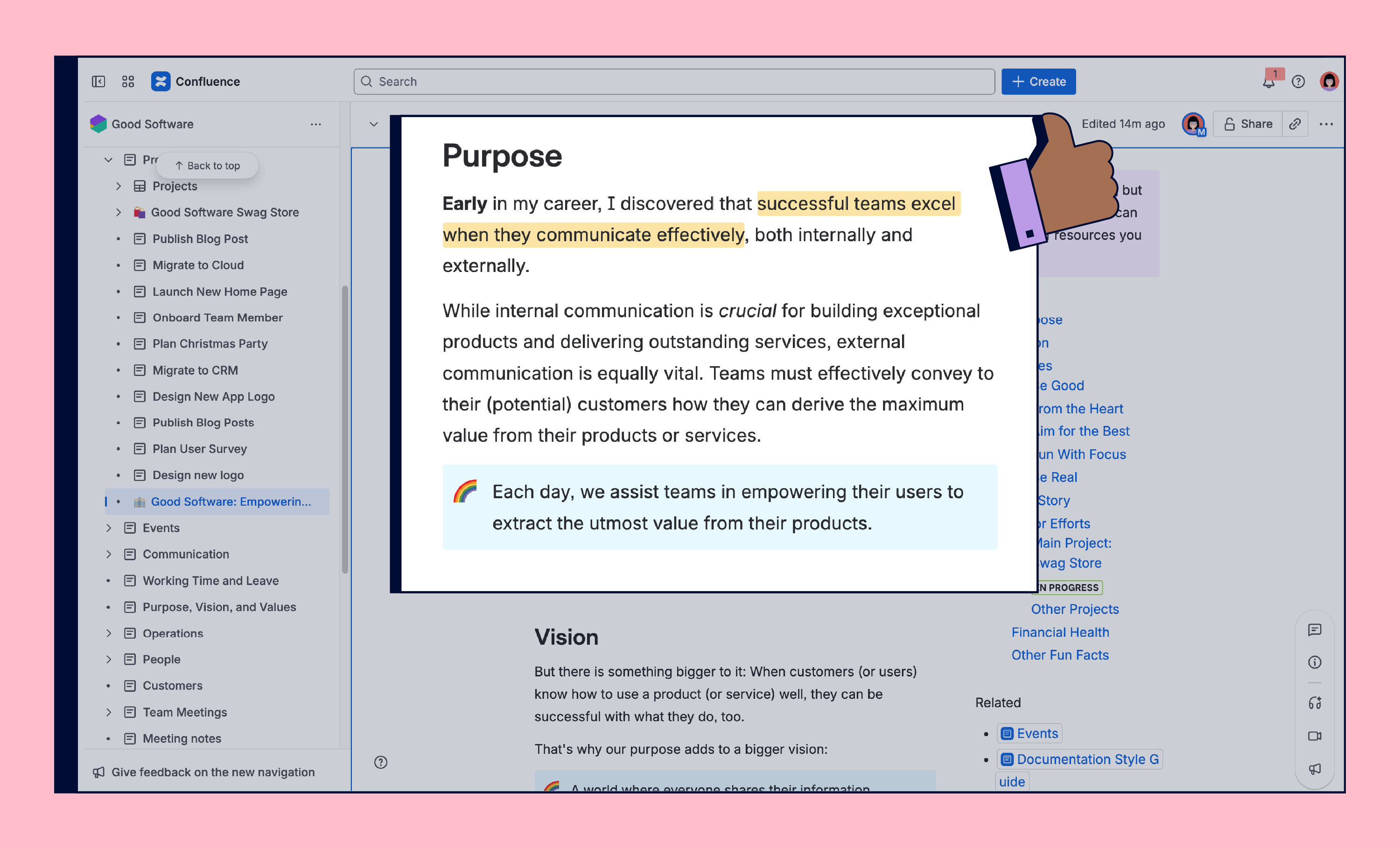Viewport: 1400px width, 849px height.
Task: Open Meeting notes page
Action: pyautogui.click(x=182, y=739)
